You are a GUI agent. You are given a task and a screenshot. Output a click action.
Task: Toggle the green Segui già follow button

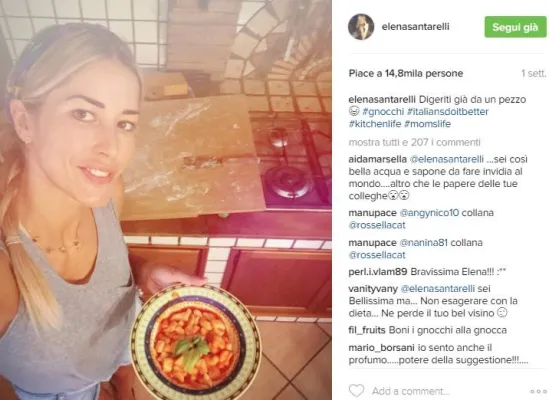(x=515, y=27)
